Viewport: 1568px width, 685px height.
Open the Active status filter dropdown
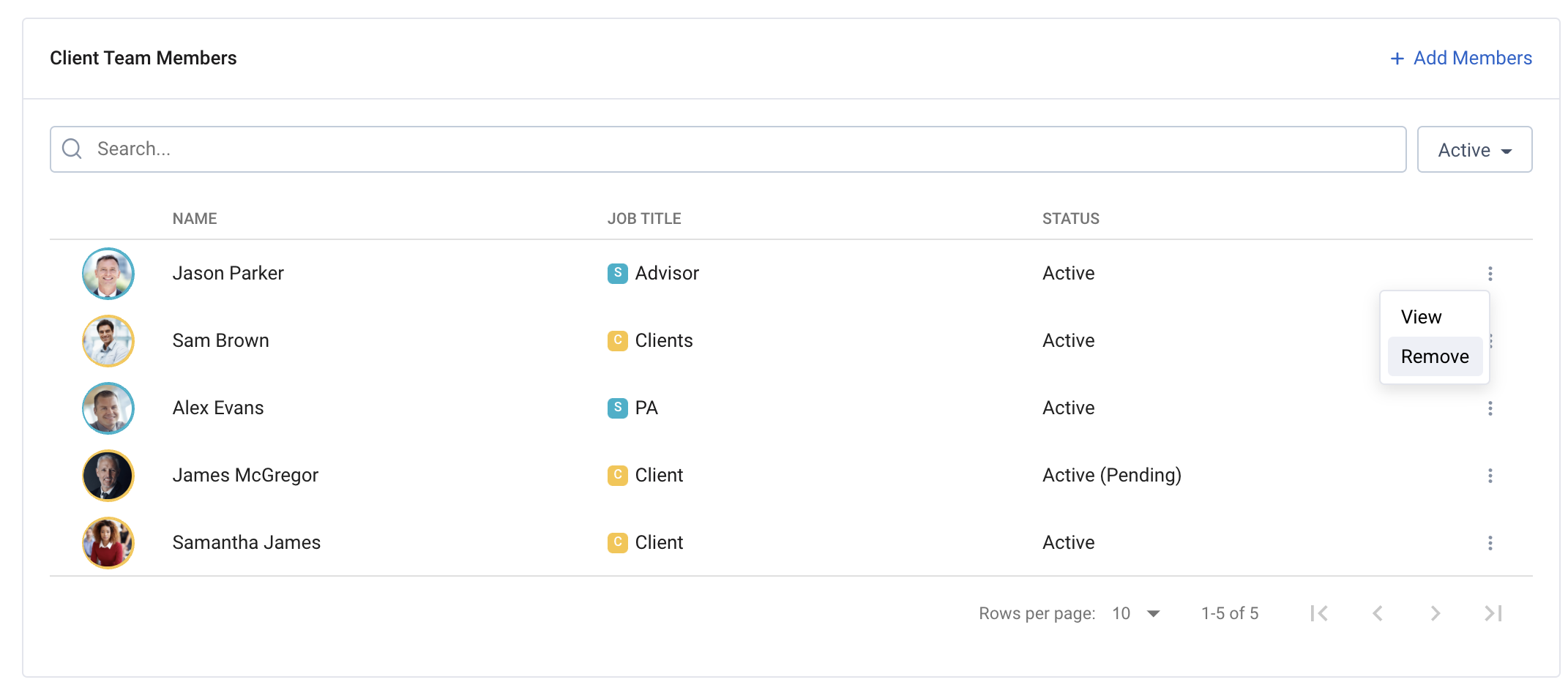(x=1474, y=149)
